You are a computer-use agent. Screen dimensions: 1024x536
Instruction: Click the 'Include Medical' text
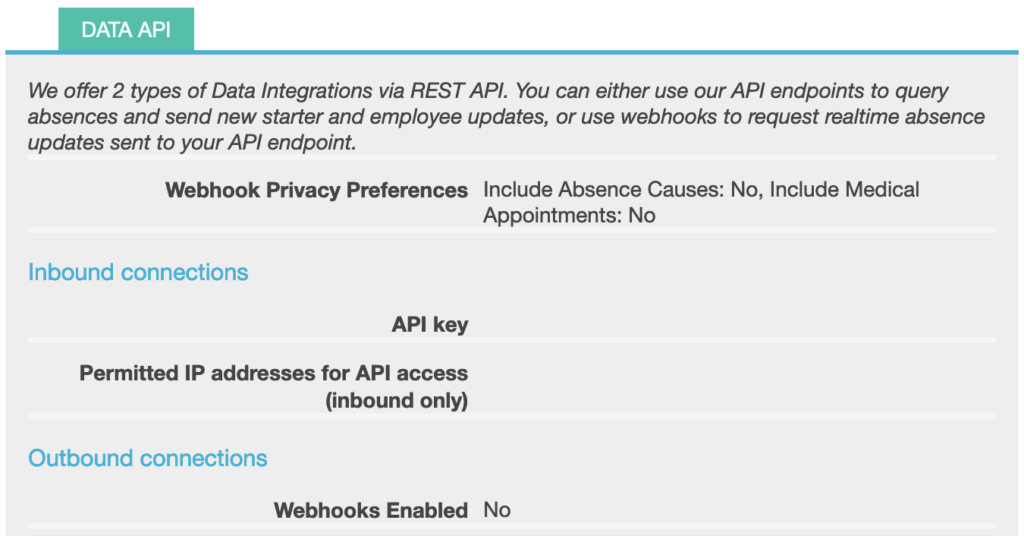[844, 189]
